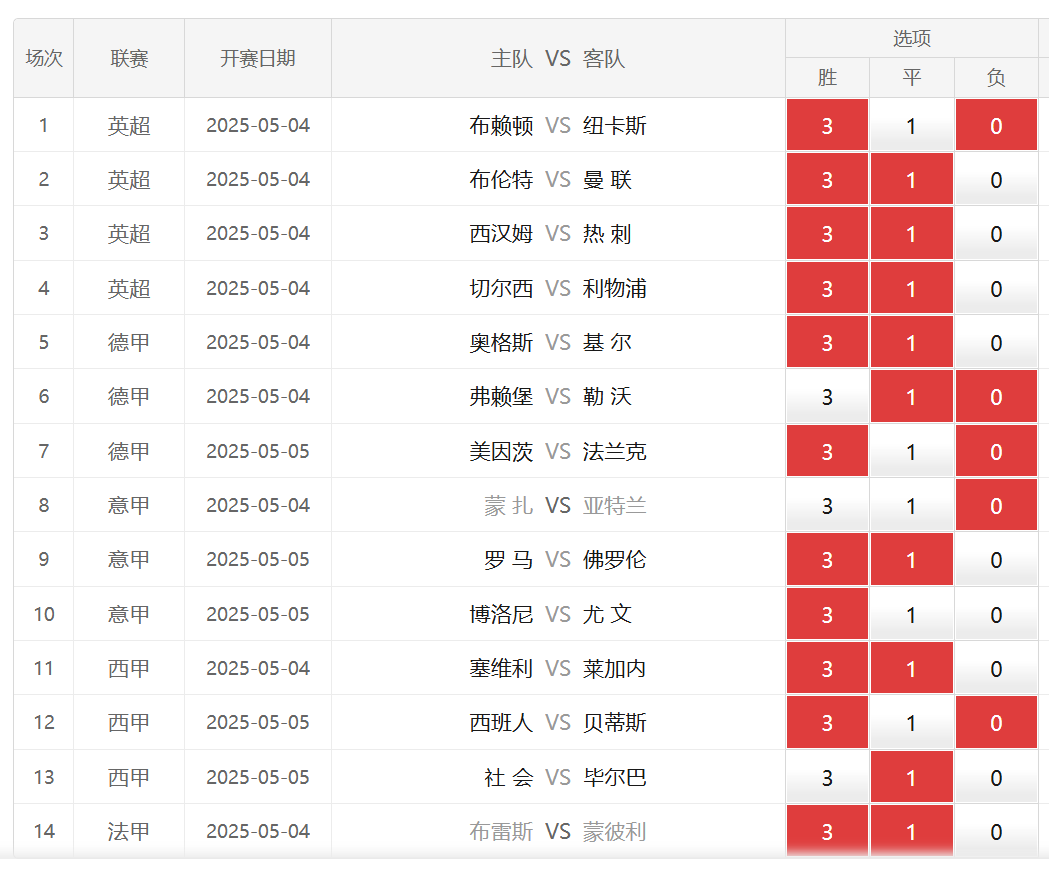Toggle draw option 1 for 西汉姆 VS 热刺
Viewport: 1049px width, 873px height.
911,233
